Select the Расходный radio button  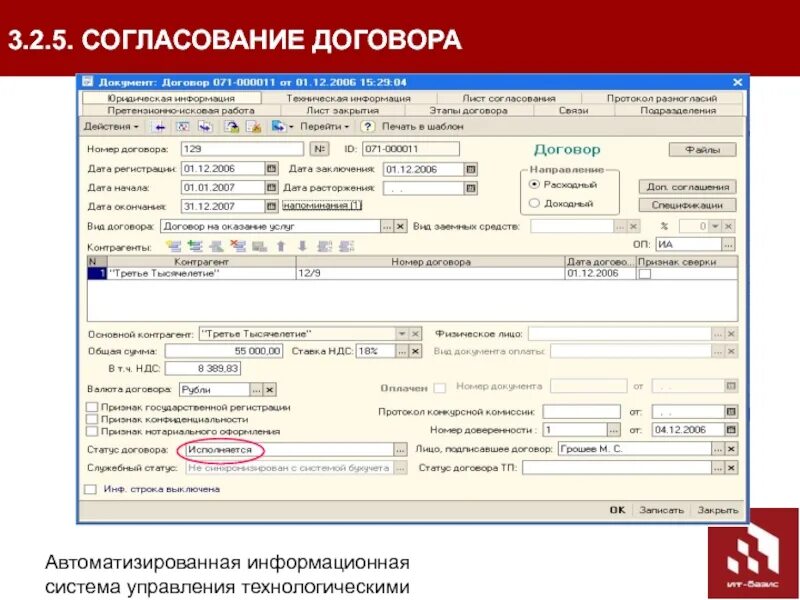[x=534, y=184]
